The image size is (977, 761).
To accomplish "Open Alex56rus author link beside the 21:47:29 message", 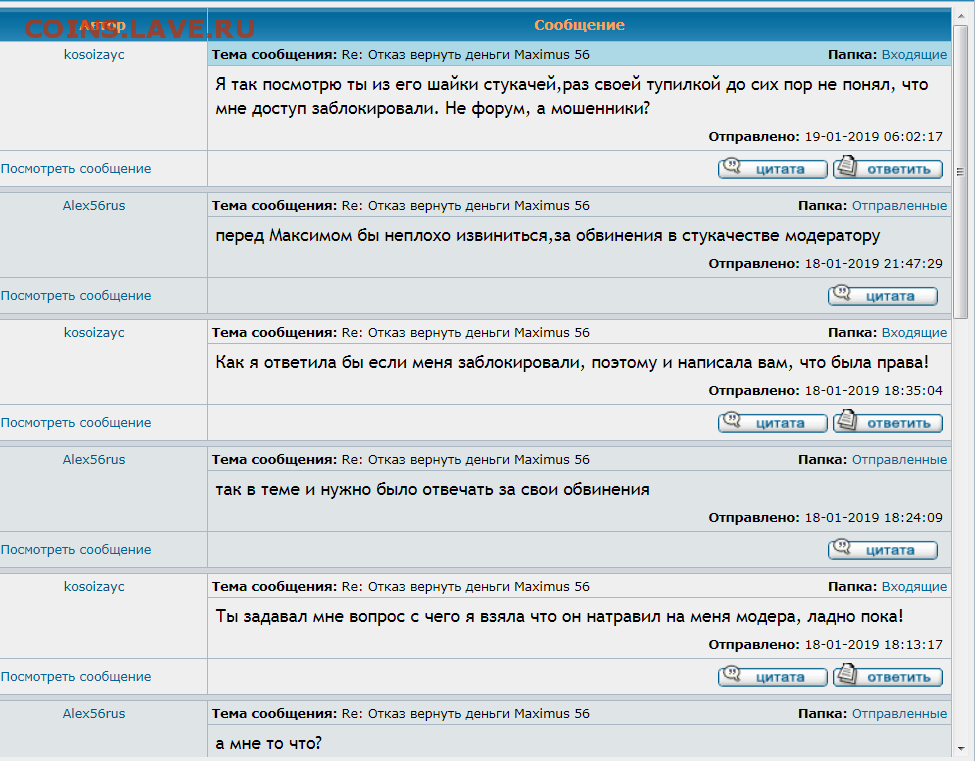I will point(94,205).
